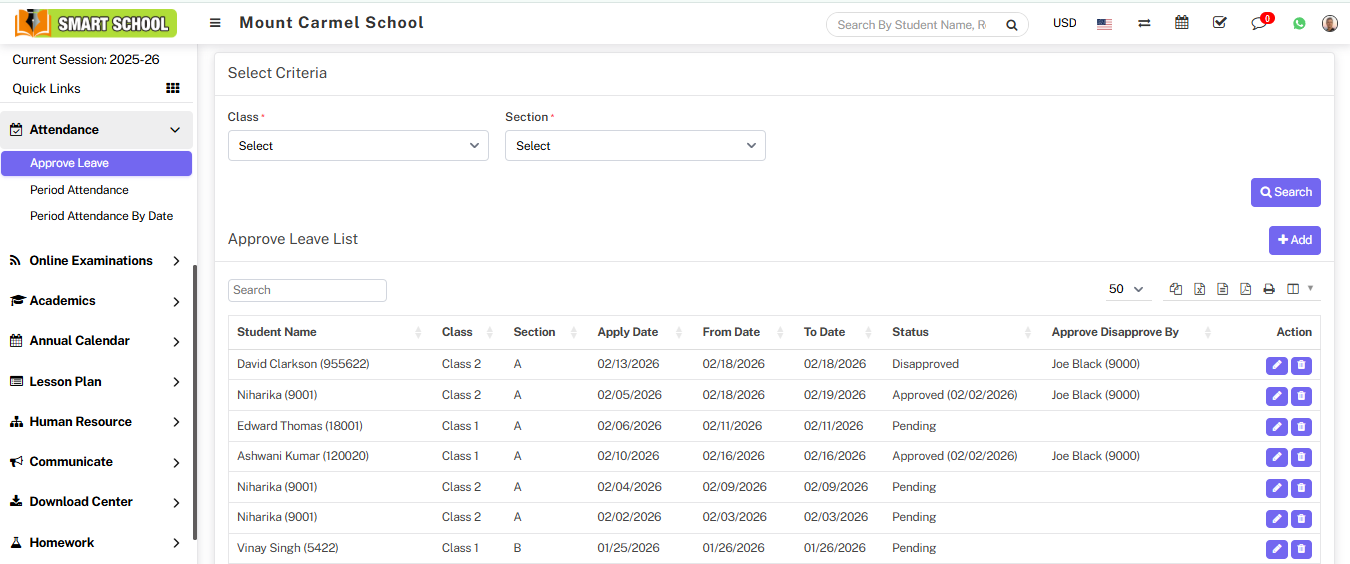The height and width of the screenshot is (564, 1350).
Task: Open the calendar icon in top bar
Action: (1182, 23)
